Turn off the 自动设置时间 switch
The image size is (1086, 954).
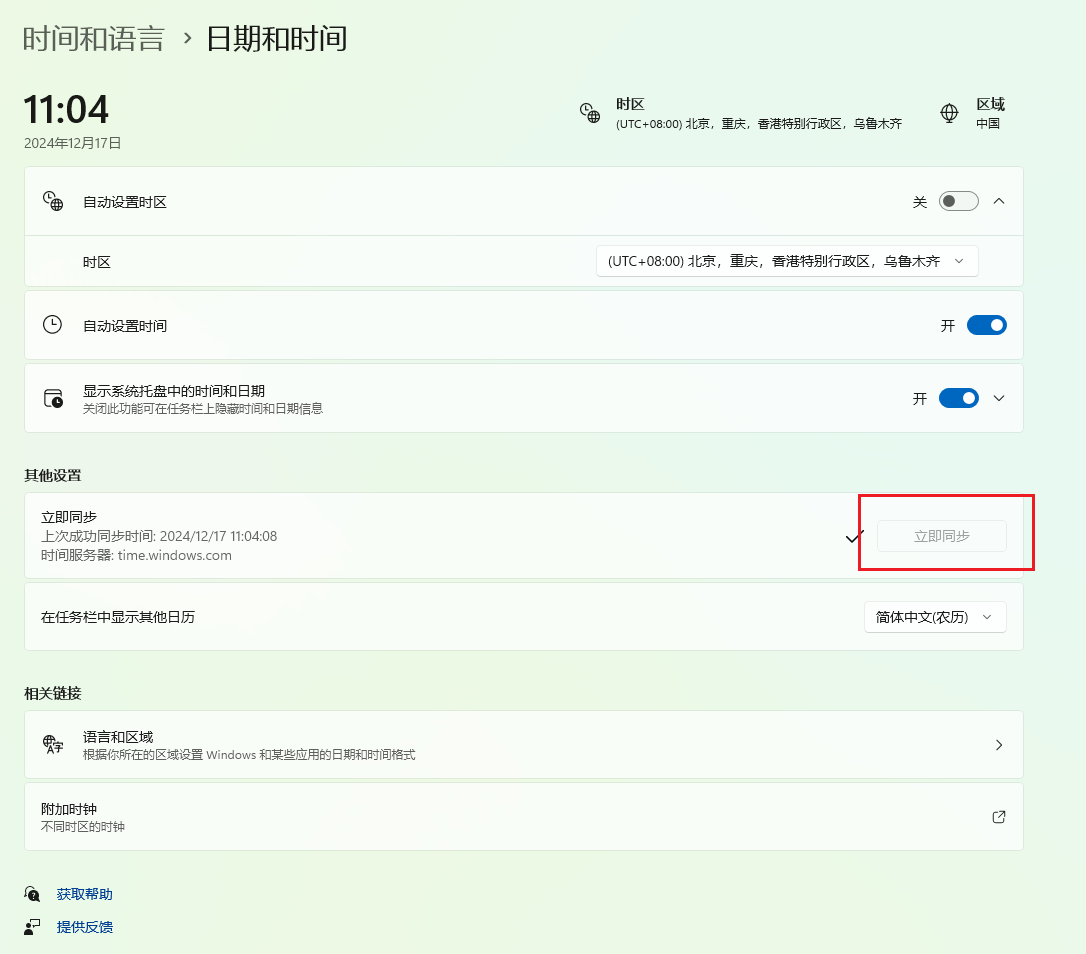click(986, 325)
